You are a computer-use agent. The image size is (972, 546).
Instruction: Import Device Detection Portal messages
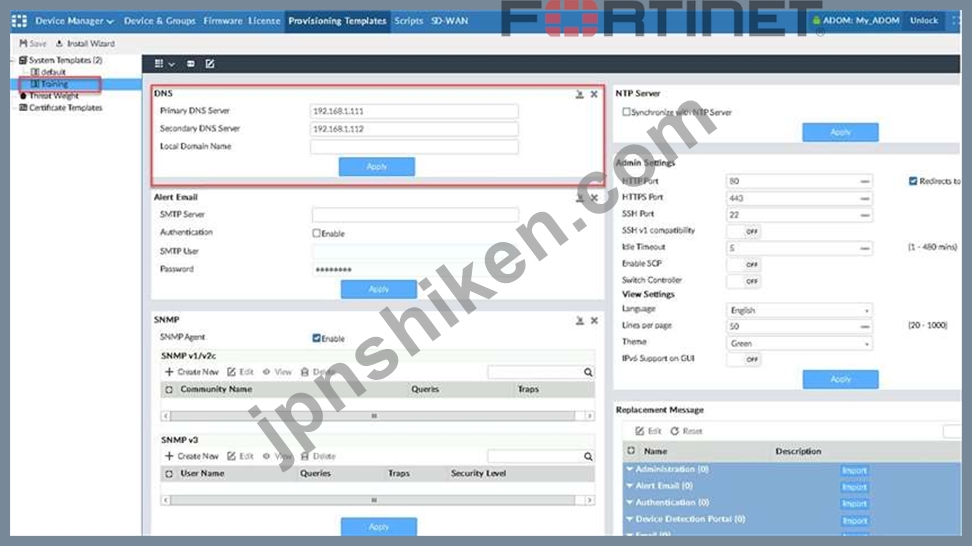pos(854,521)
